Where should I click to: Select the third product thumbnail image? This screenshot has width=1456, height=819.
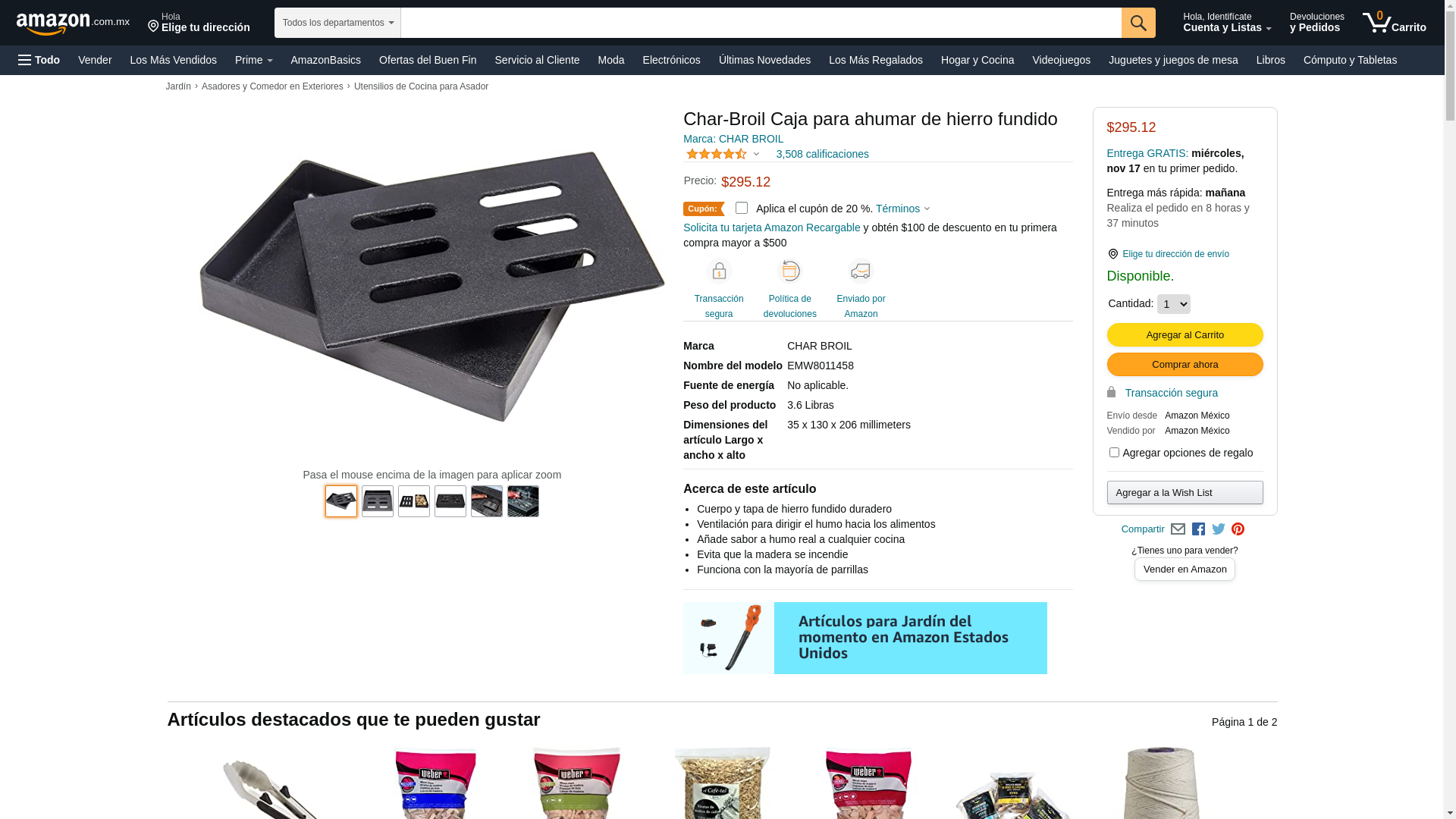tap(414, 501)
